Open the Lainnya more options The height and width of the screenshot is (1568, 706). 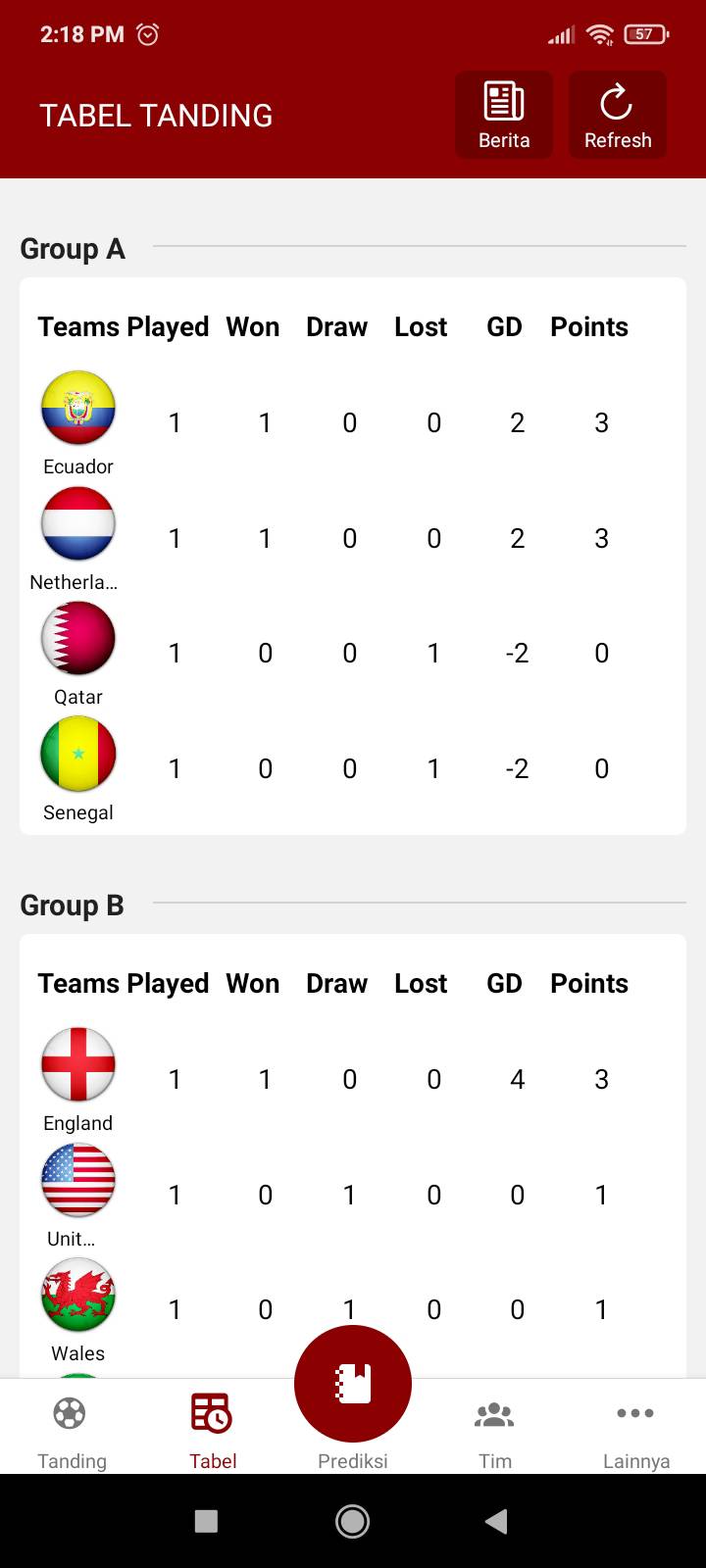click(x=635, y=1431)
